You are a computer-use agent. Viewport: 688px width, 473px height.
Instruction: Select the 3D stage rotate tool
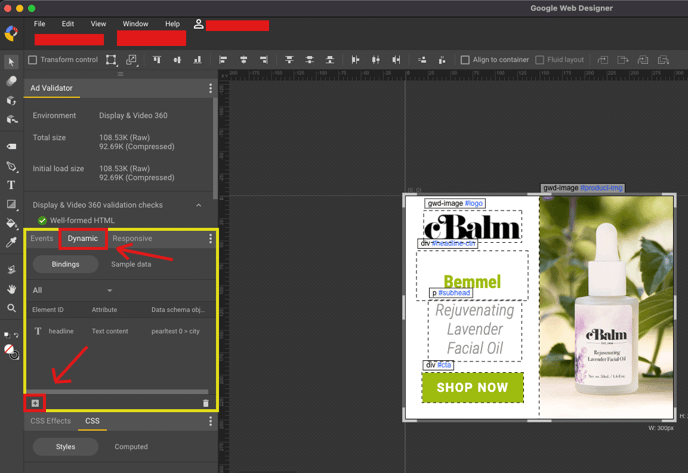pyautogui.click(x=11, y=119)
